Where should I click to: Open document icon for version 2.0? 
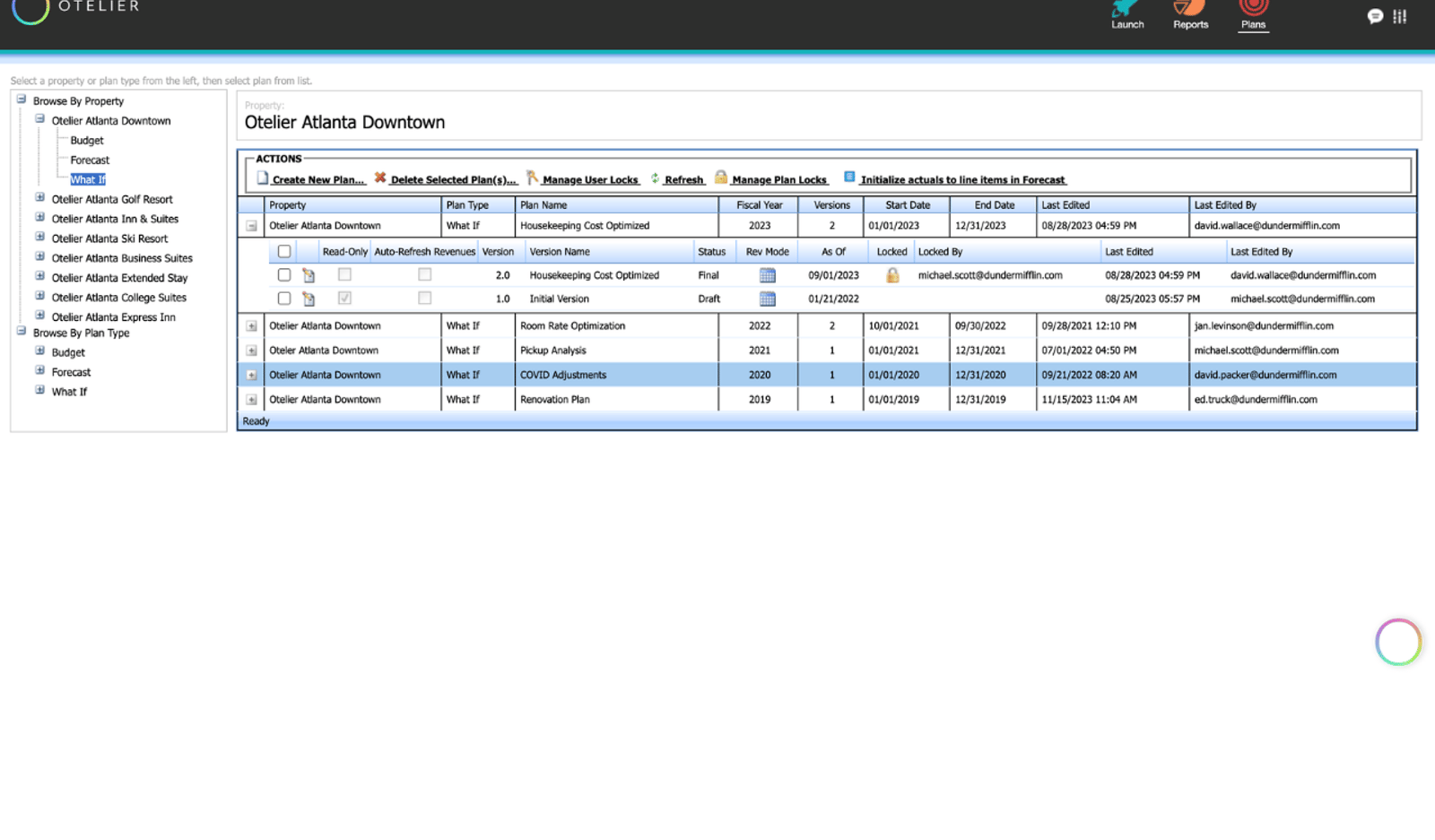point(309,275)
